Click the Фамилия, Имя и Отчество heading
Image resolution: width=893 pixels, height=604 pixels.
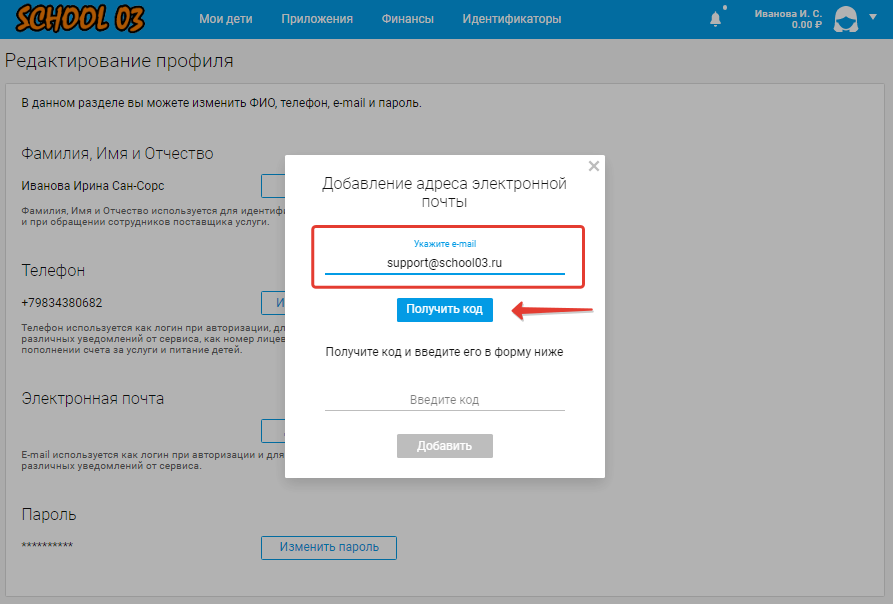(x=117, y=154)
